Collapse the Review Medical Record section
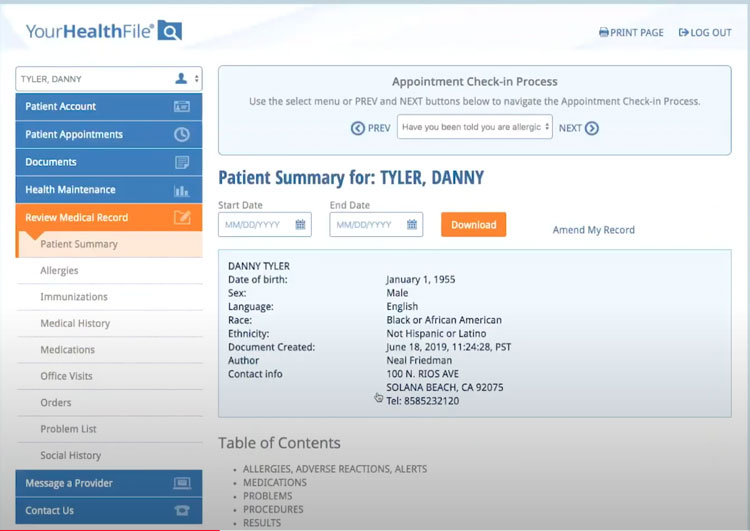The height and width of the screenshot is (531, 750). pos(108,217)
